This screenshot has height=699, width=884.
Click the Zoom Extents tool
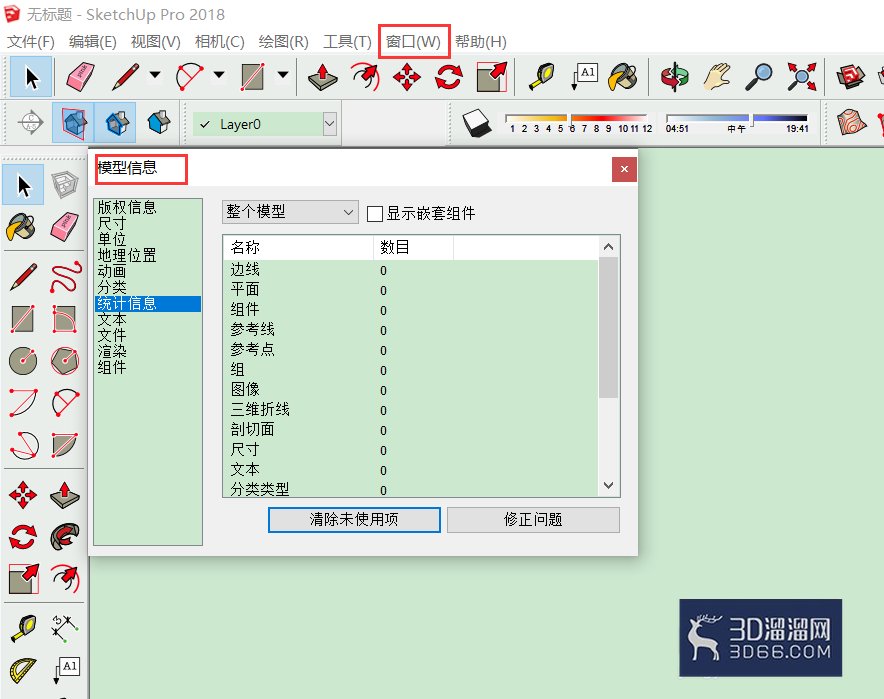pyautogui.click(x=802, y=77)
